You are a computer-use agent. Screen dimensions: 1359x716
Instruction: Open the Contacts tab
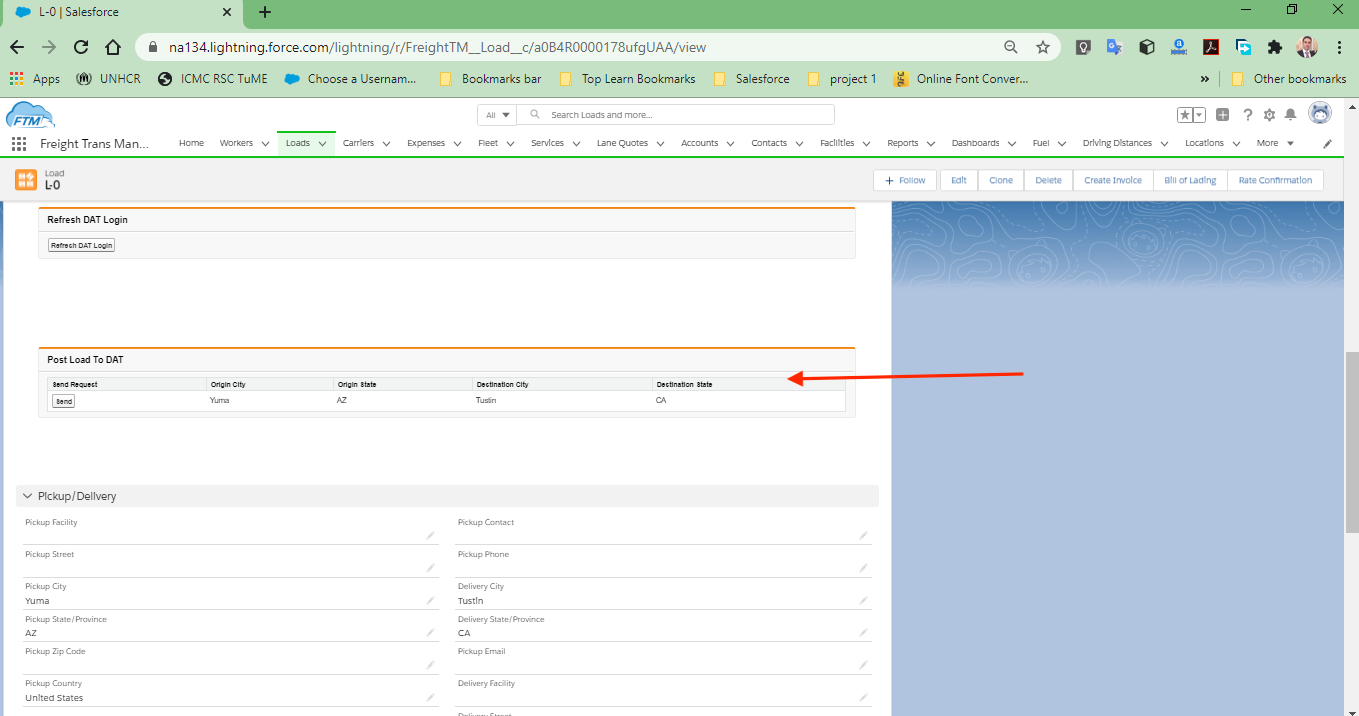click(769, 144)
